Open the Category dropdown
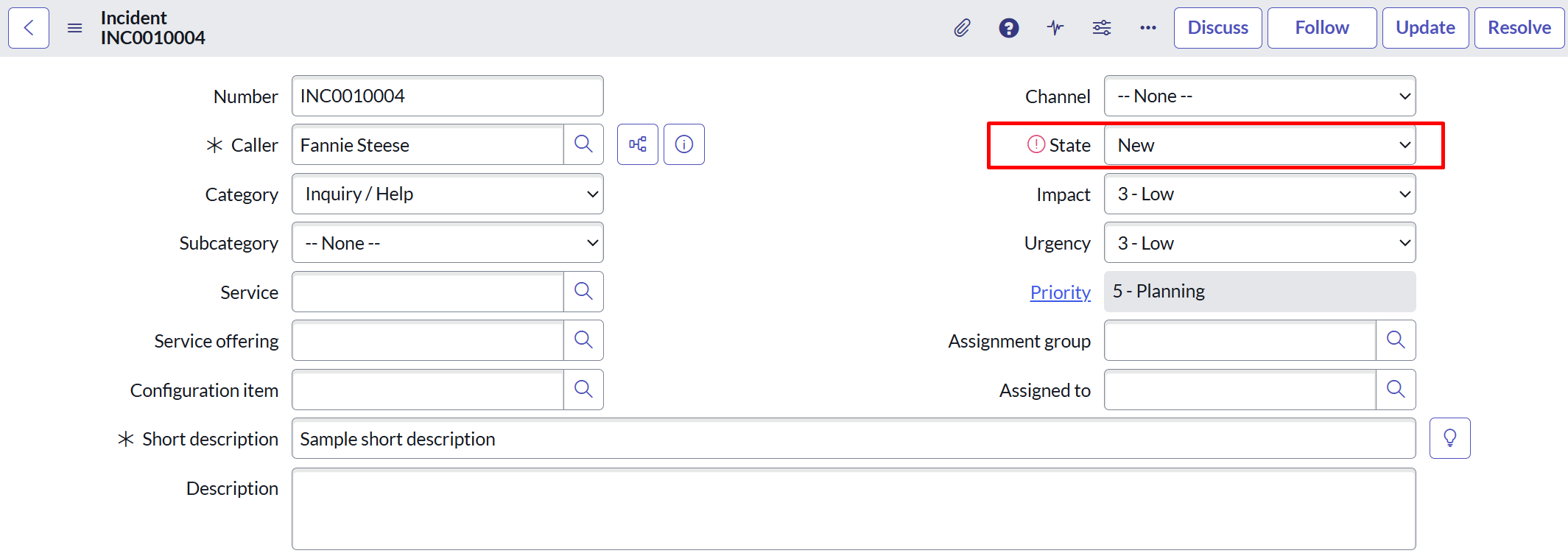Image resolution: width=1568 pixels, height=556 pixels. (447, 194)
